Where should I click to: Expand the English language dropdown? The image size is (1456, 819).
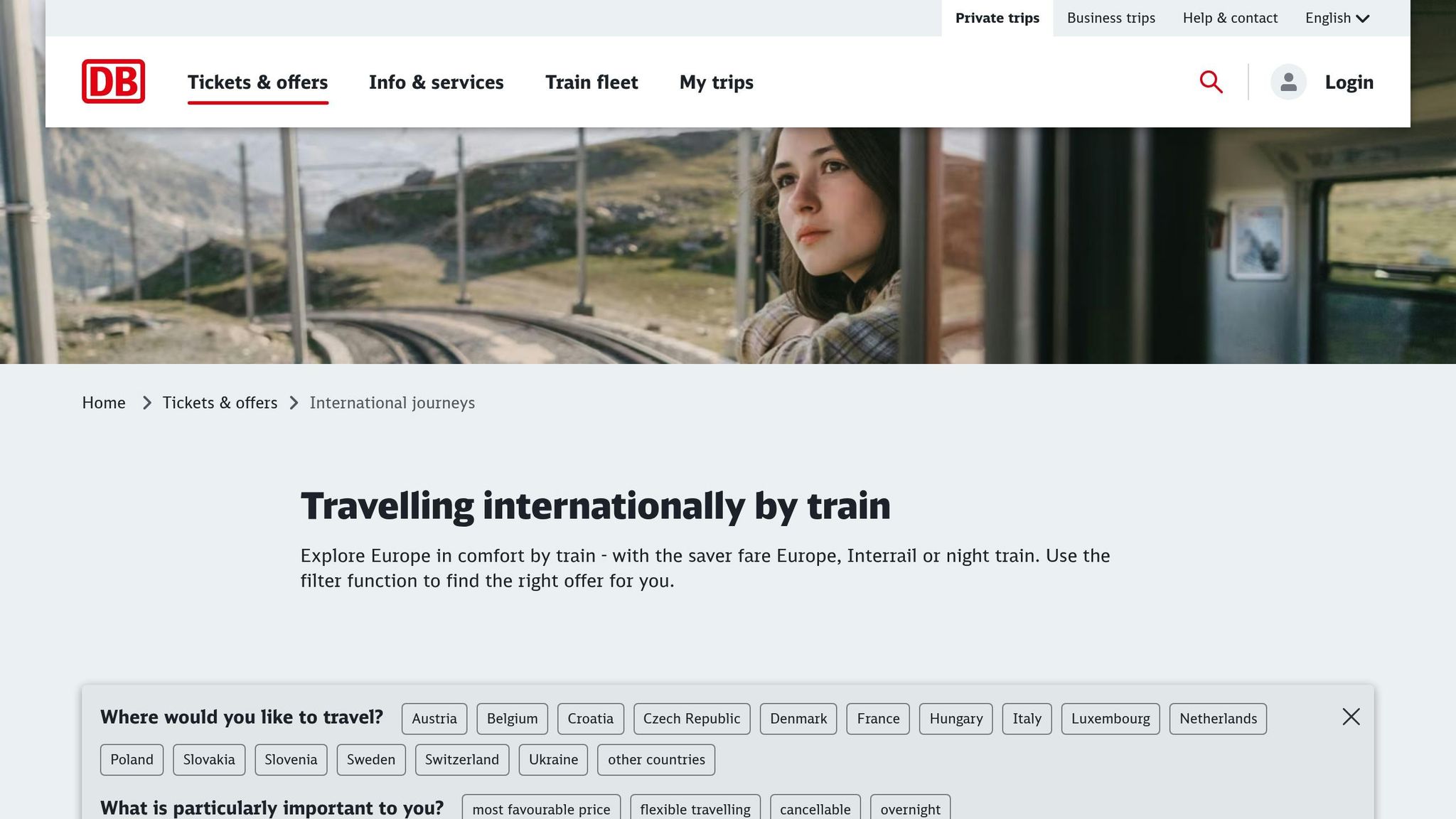(1337, 18)
